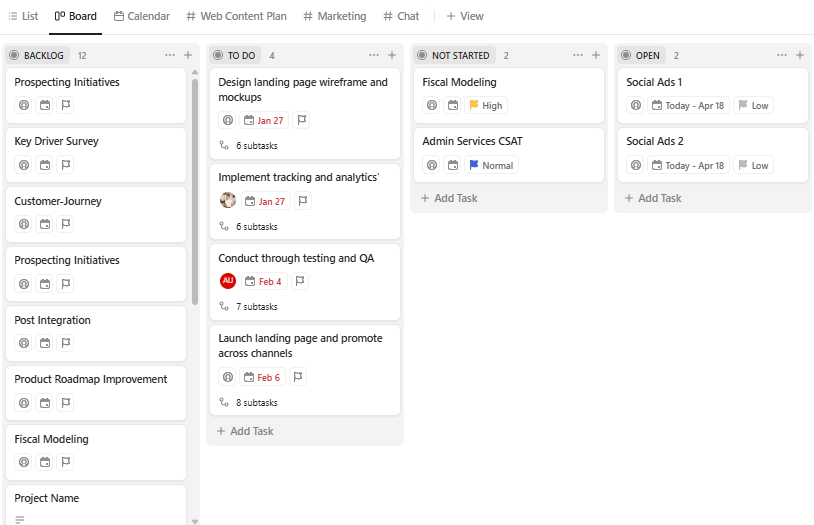Edit Today - Apr 18 date on Social Ads 2
Viewport: 814px width, 525px height.
point(688,165)
